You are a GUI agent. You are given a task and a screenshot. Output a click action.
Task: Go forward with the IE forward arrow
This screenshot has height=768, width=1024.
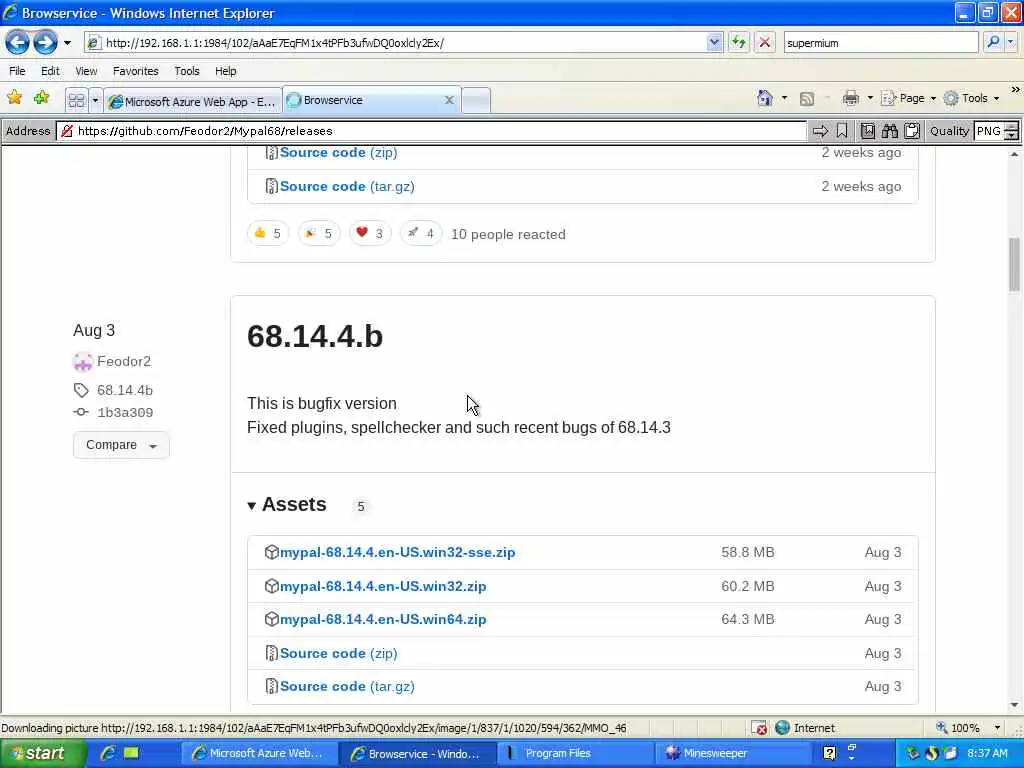(45, 43)
